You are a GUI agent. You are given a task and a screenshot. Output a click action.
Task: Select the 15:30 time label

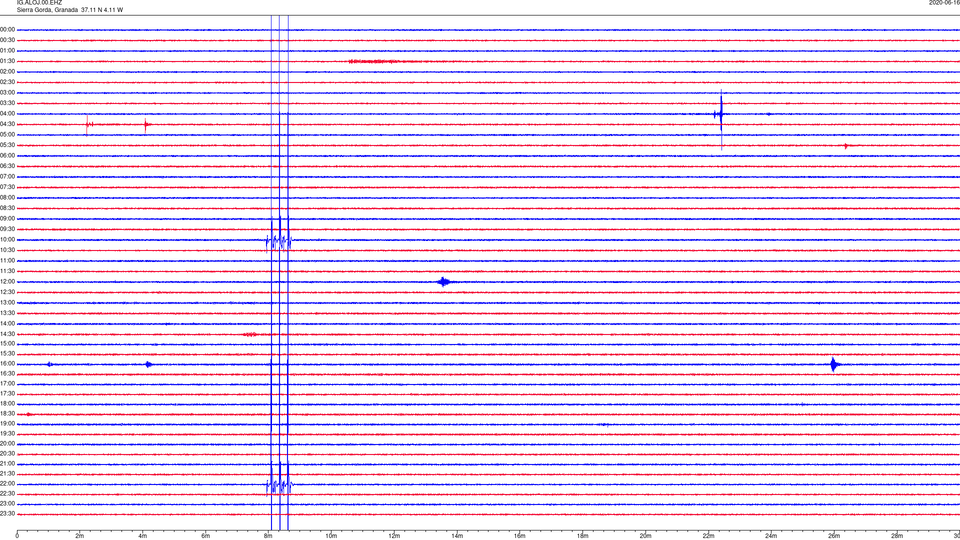click(x=8, y=354)
